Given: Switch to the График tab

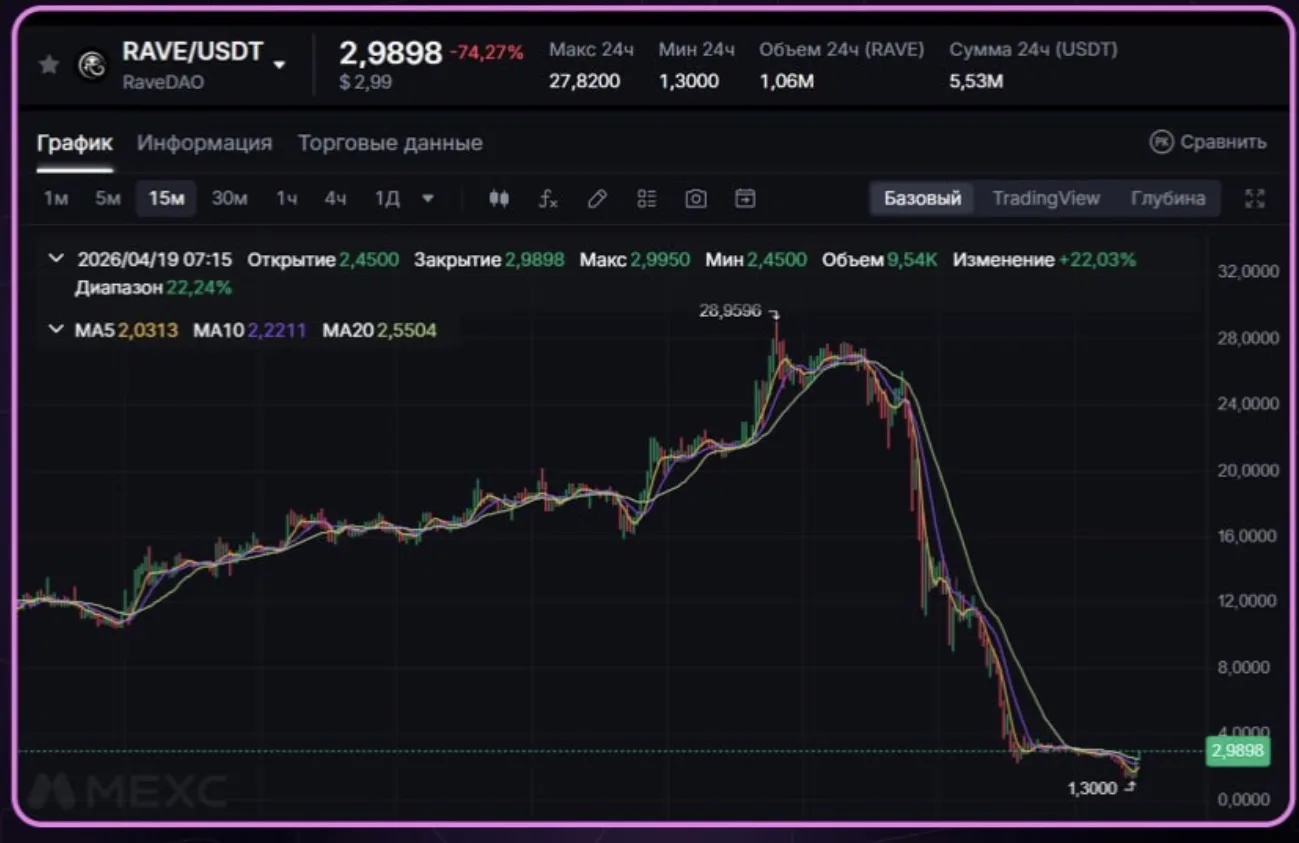Looking at the screenshot, I should (75, 143).
